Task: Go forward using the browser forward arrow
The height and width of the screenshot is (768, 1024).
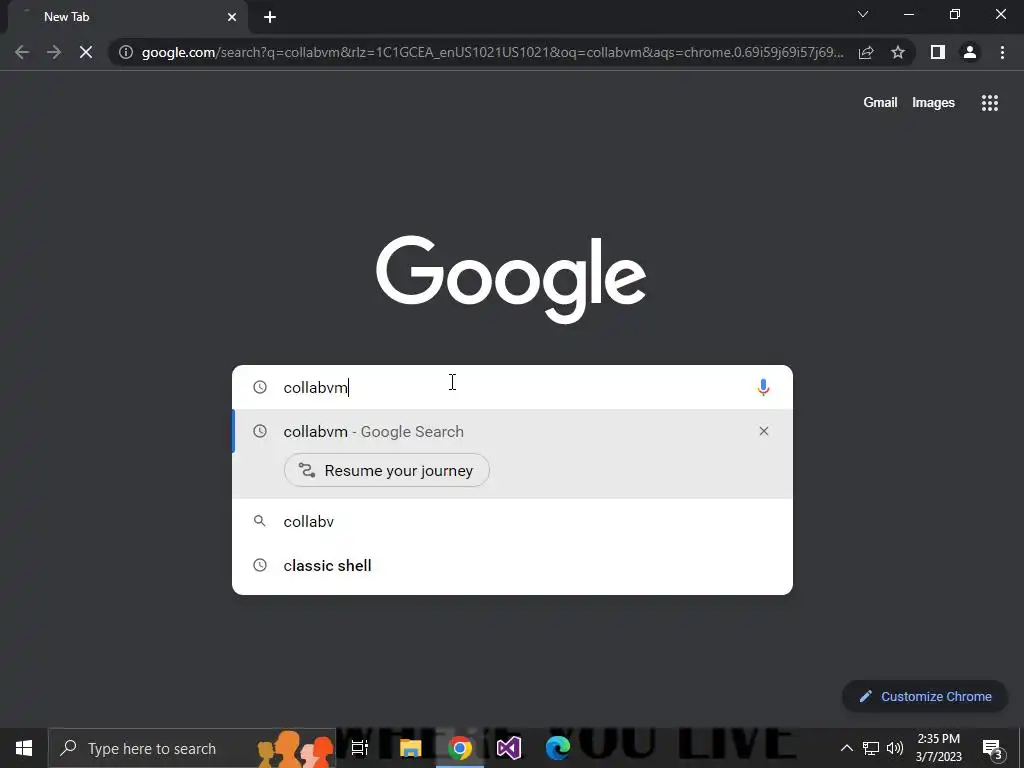Action: [54, 52]
